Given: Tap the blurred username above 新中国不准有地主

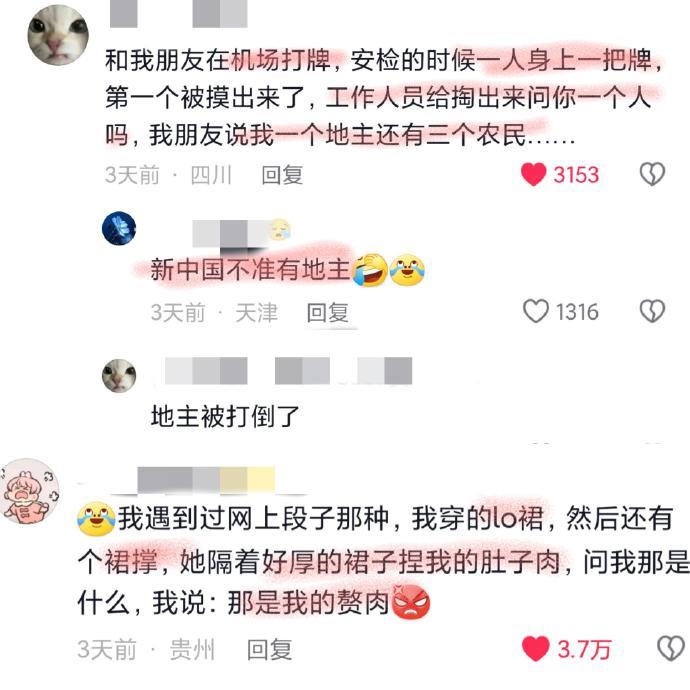Looking at the screenshot, I should 241,233.
